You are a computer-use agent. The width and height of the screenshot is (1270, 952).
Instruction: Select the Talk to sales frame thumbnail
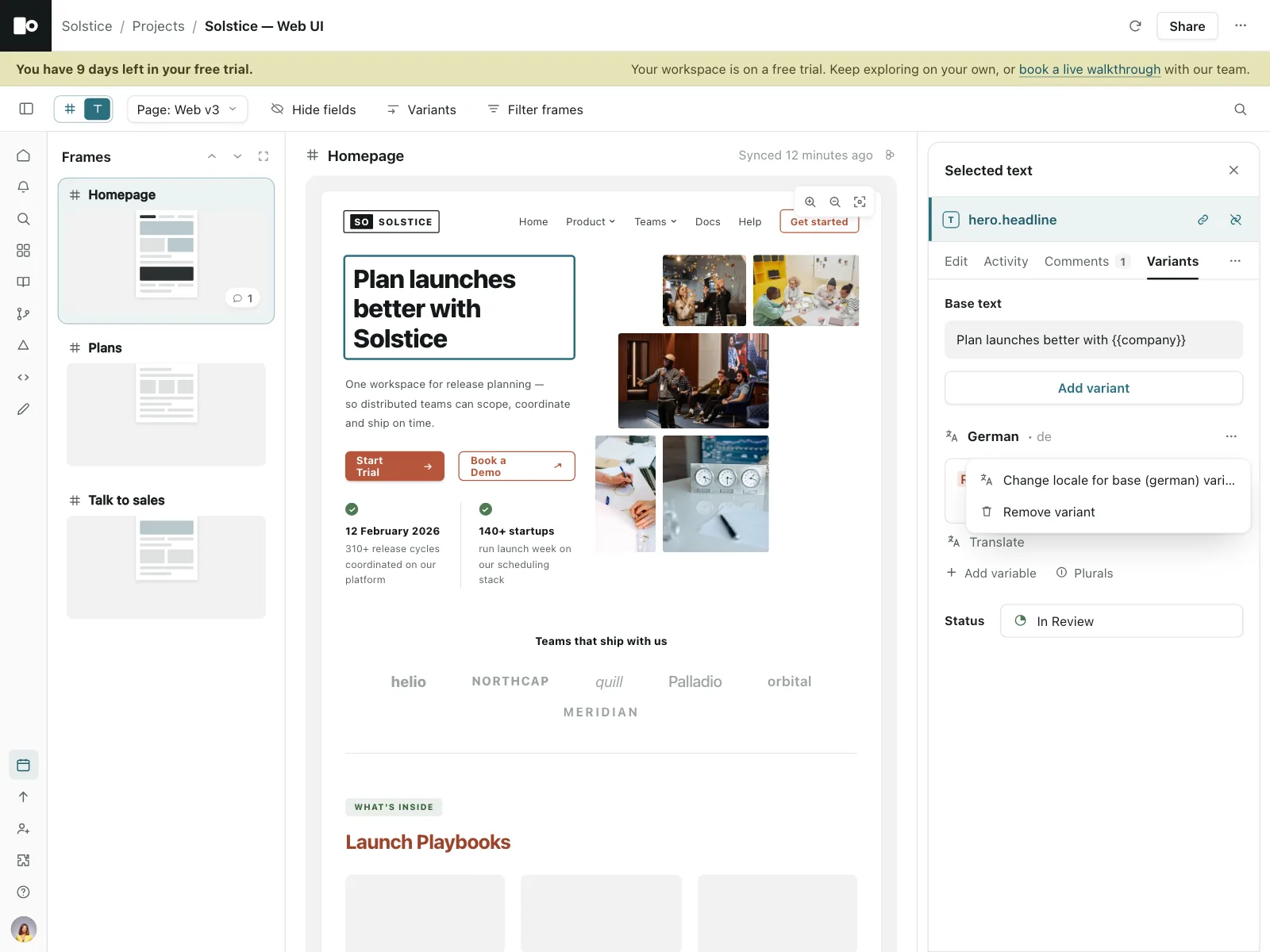(166, 566)
